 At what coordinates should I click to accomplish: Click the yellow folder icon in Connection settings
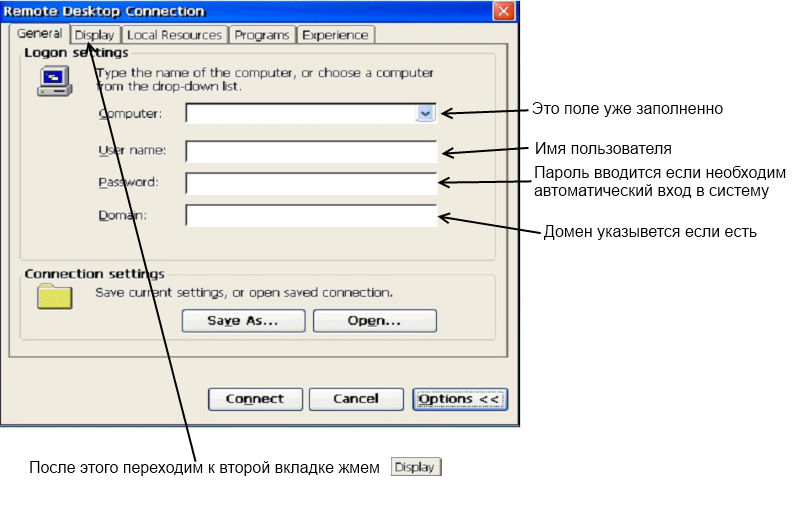[x=55, y=296]
